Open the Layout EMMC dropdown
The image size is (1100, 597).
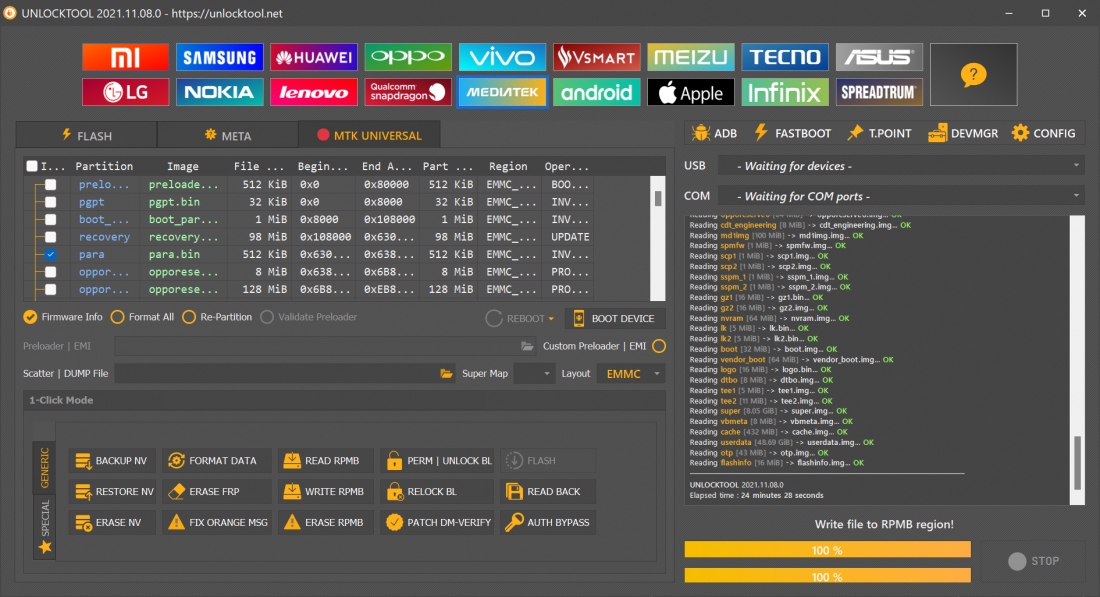click(631, 374)
